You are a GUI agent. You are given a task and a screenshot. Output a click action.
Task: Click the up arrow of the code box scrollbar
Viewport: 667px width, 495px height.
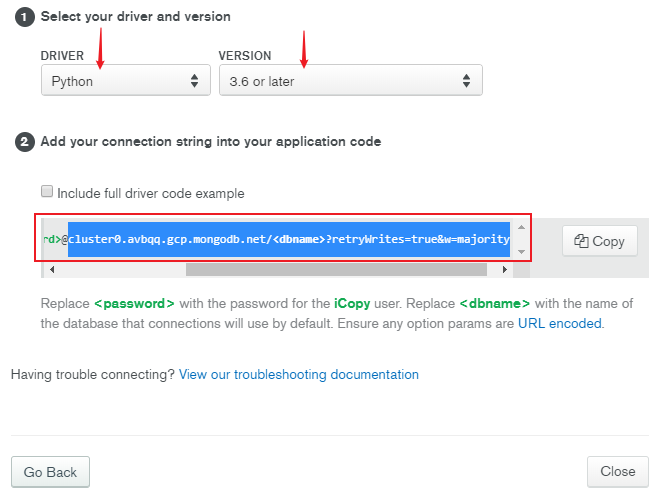(x=521, y=228)
